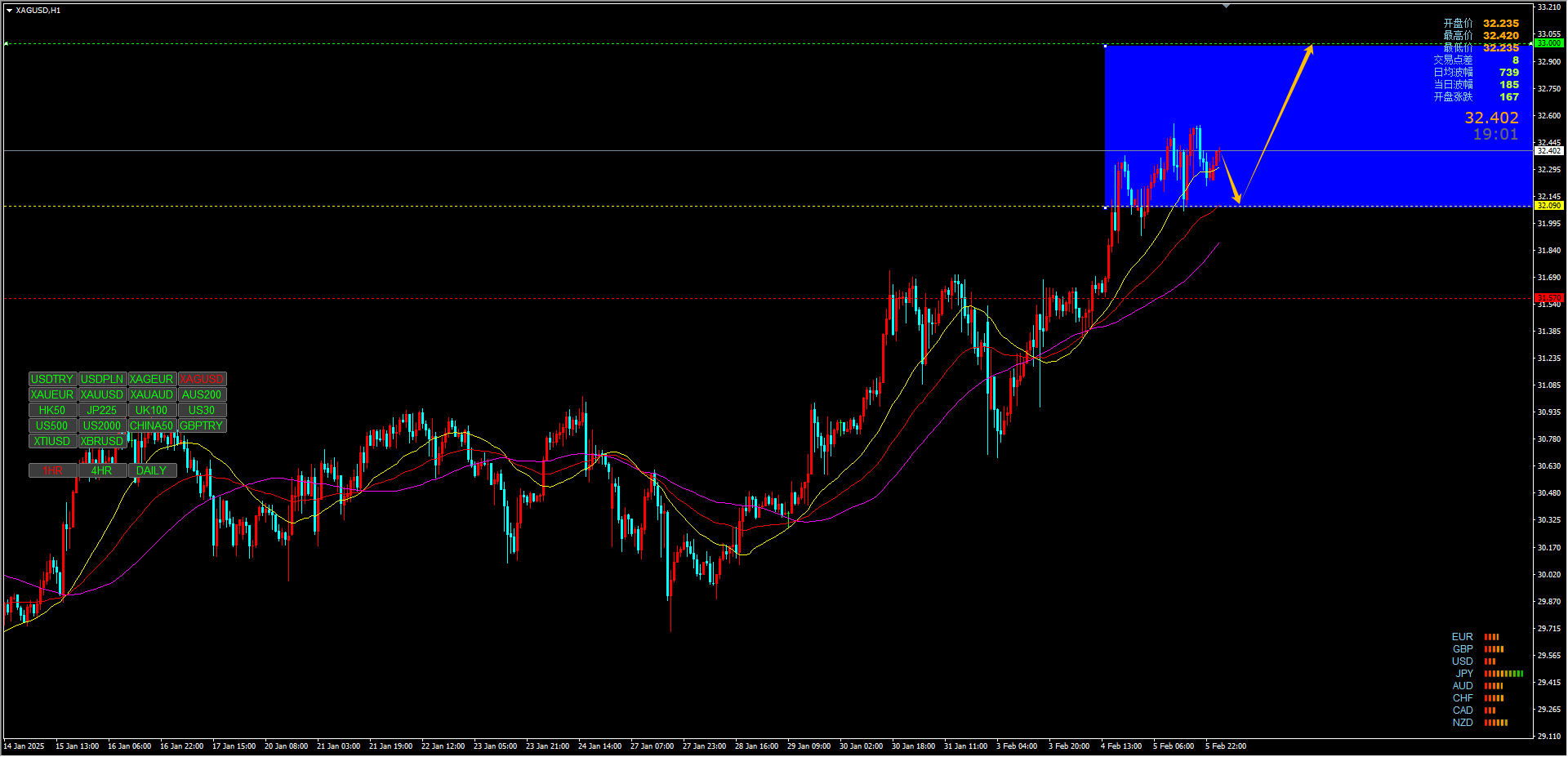This screenshot has width=1568, height=757.
Task: Click the US500 symbol button
Action: tap(52, 425)
